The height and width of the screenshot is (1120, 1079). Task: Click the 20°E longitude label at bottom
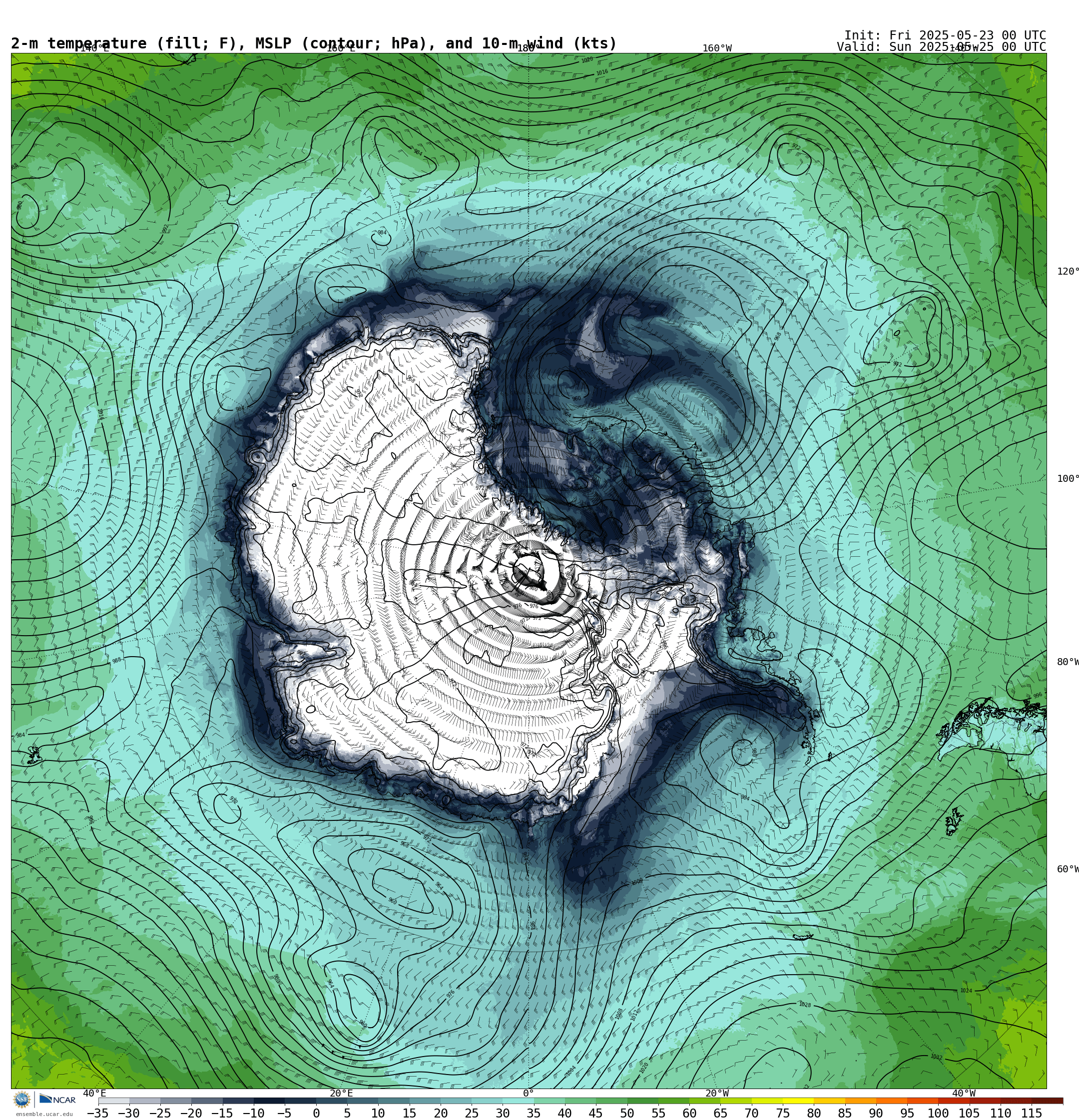tap(341, 1093)
